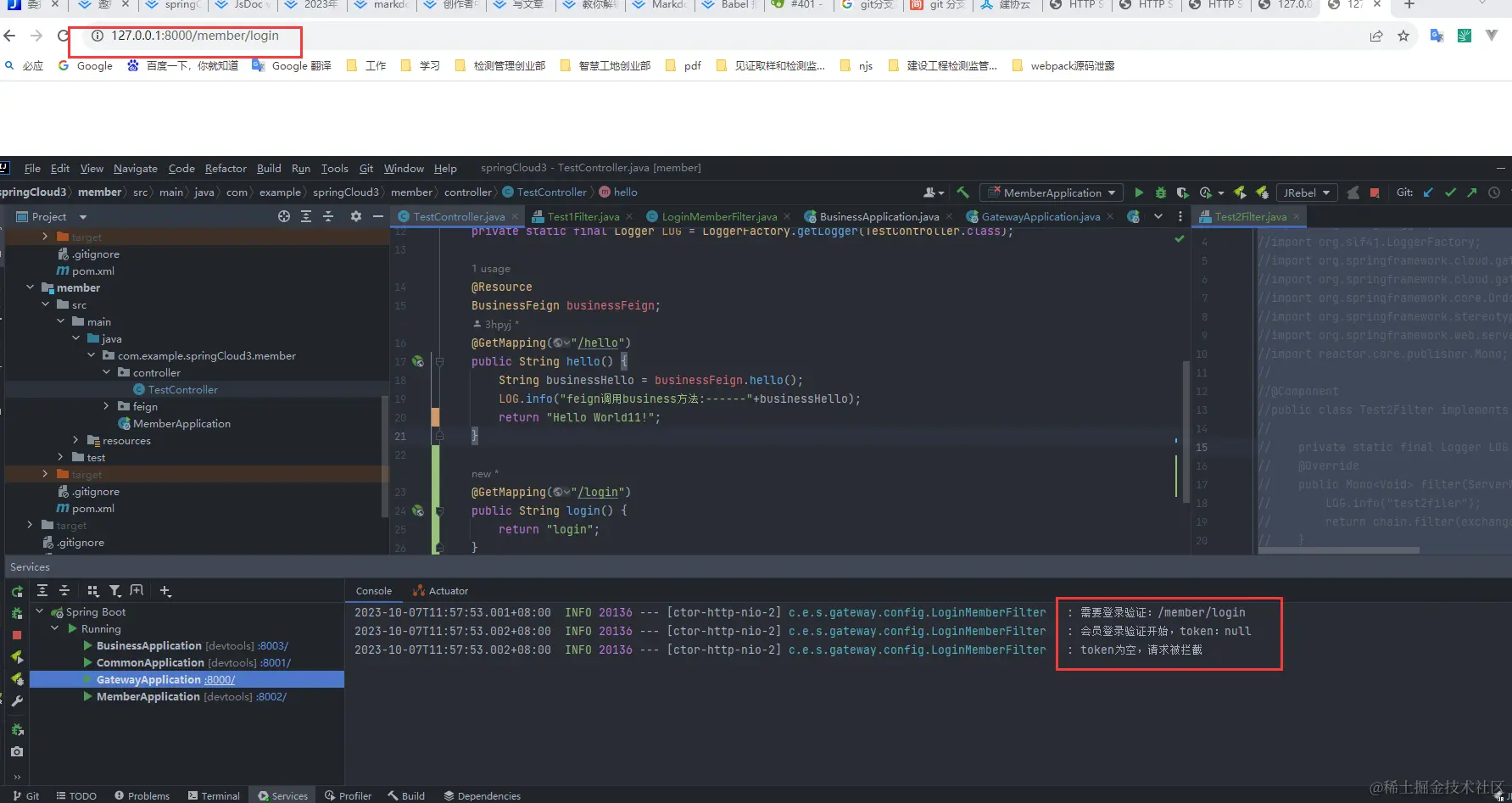Open the Problems tool window
The image size is (1512, 803).
click(142, 795)
